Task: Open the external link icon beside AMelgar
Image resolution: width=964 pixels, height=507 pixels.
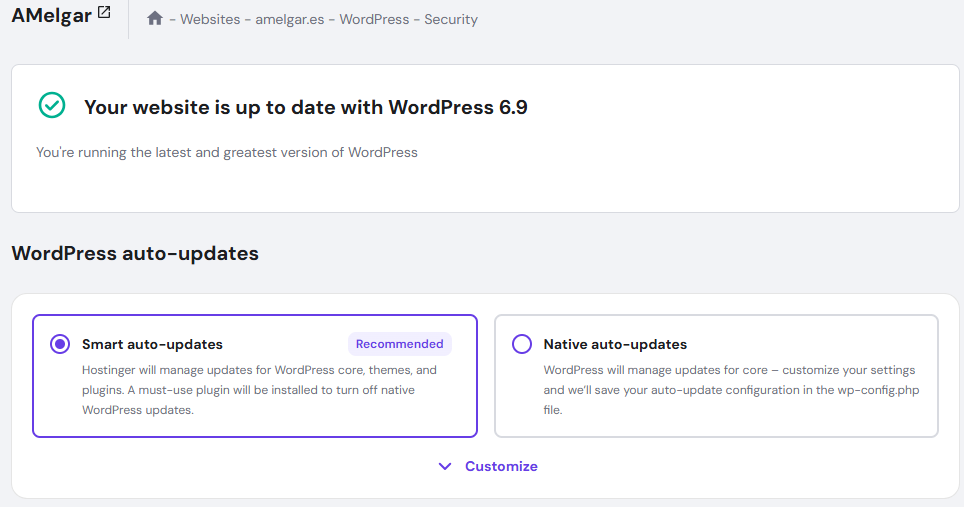Action: [104, 14]
